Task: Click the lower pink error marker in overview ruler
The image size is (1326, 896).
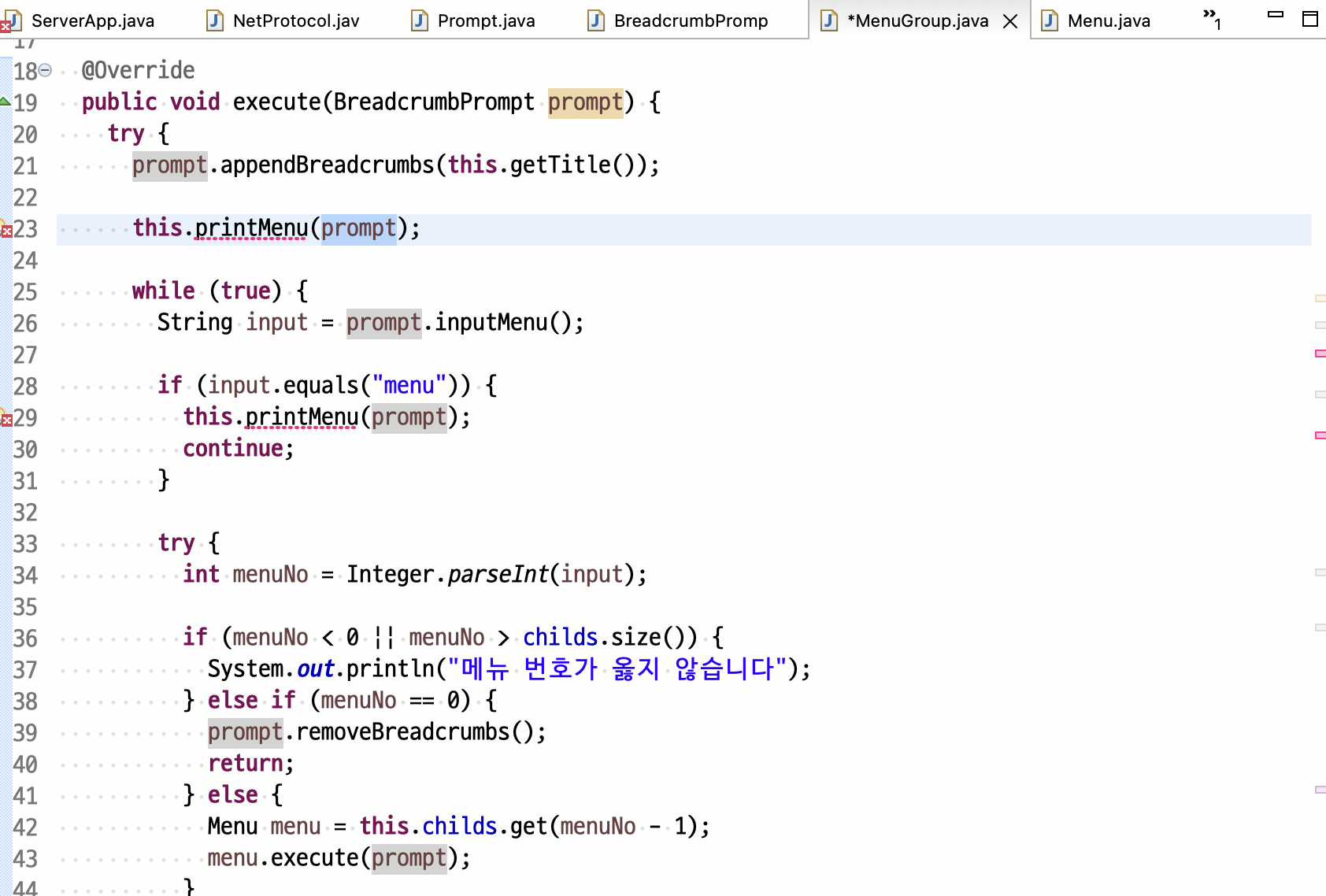Action: coord(1320,435)
